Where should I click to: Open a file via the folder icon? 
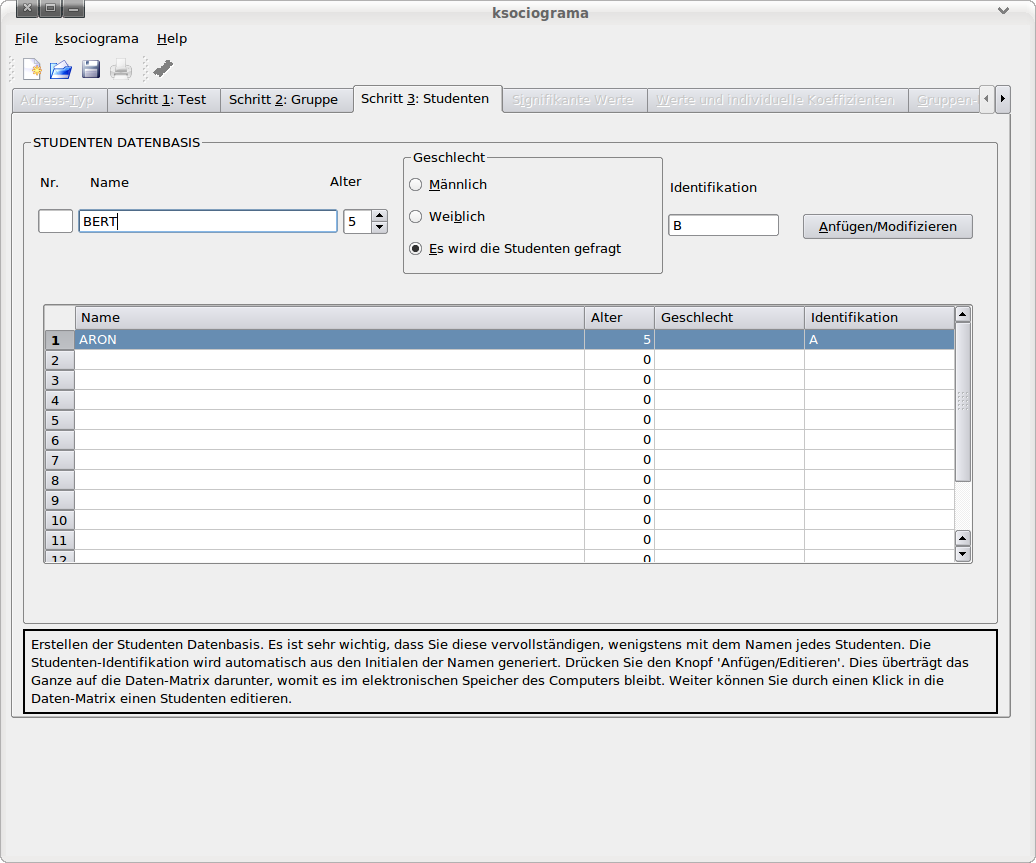61,69
